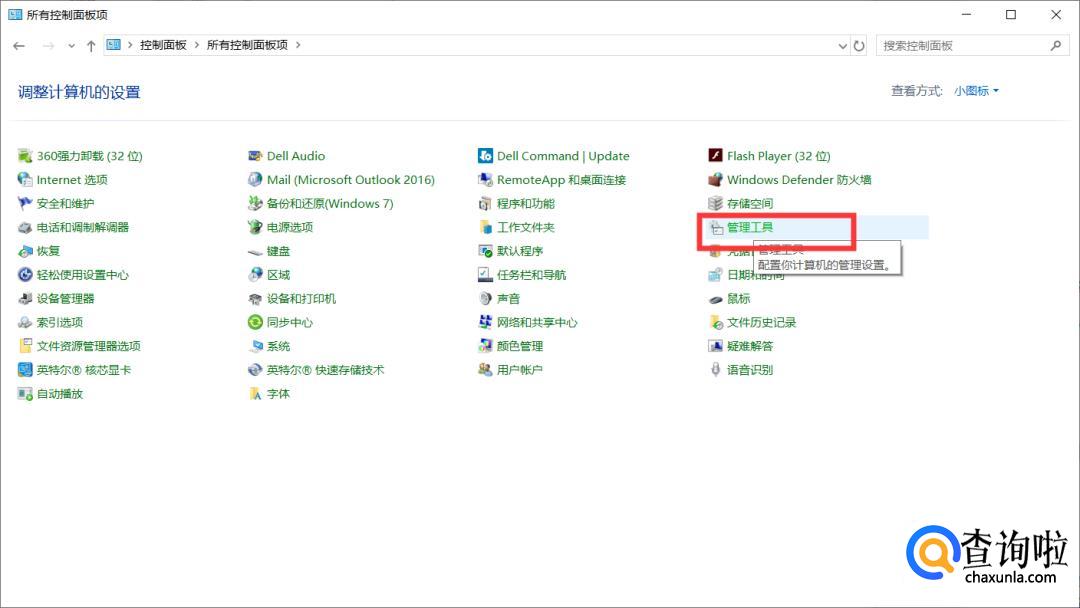Open 文件历史记录 link

coord(762,322)
